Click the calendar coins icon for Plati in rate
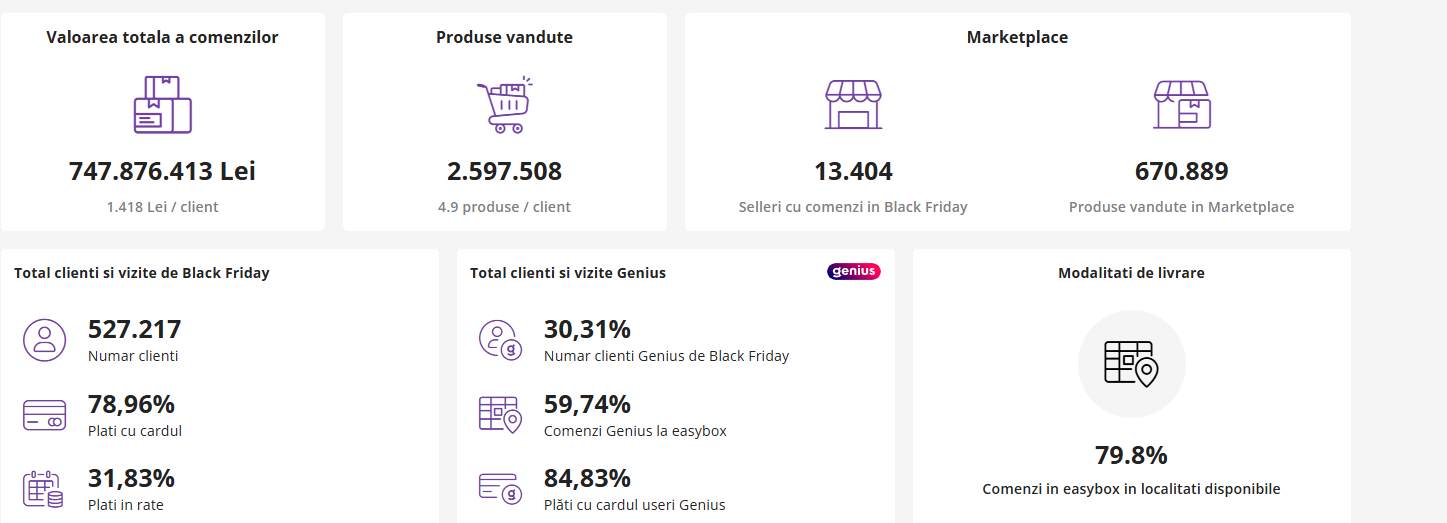Screen dimensions: 1447x523 click(44, 488)
